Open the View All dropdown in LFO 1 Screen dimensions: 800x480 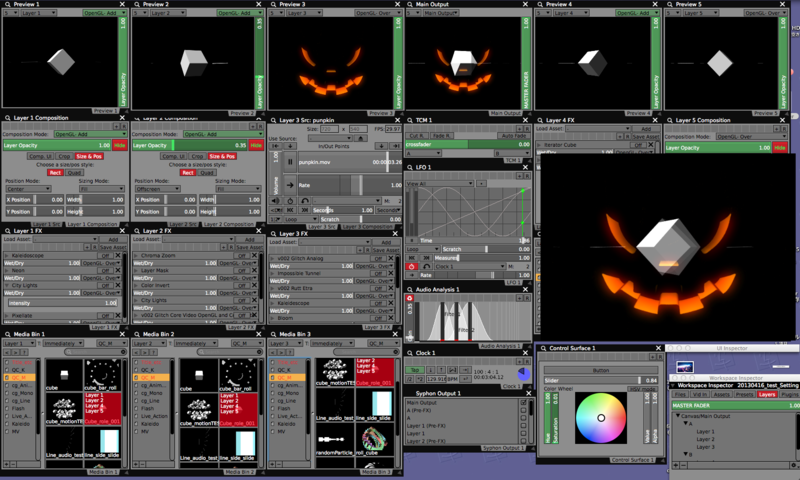point(440,184)
